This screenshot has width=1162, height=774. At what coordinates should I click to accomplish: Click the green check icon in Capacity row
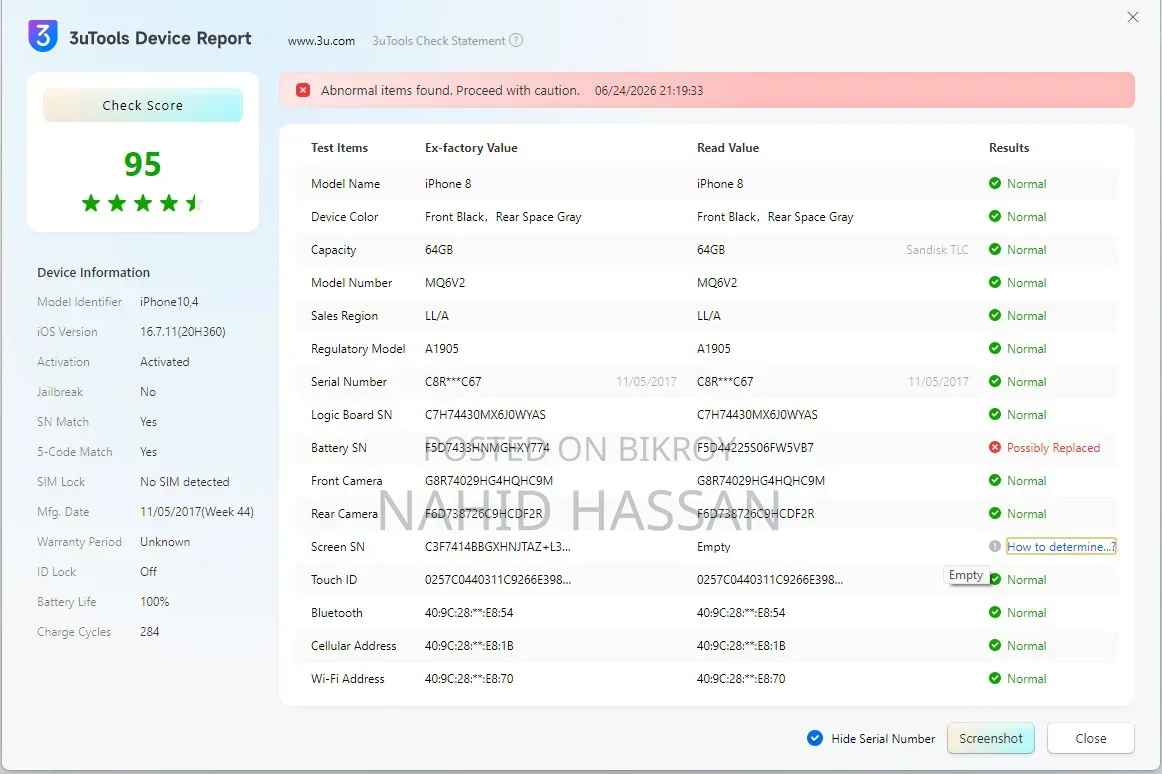click(995, 249)
